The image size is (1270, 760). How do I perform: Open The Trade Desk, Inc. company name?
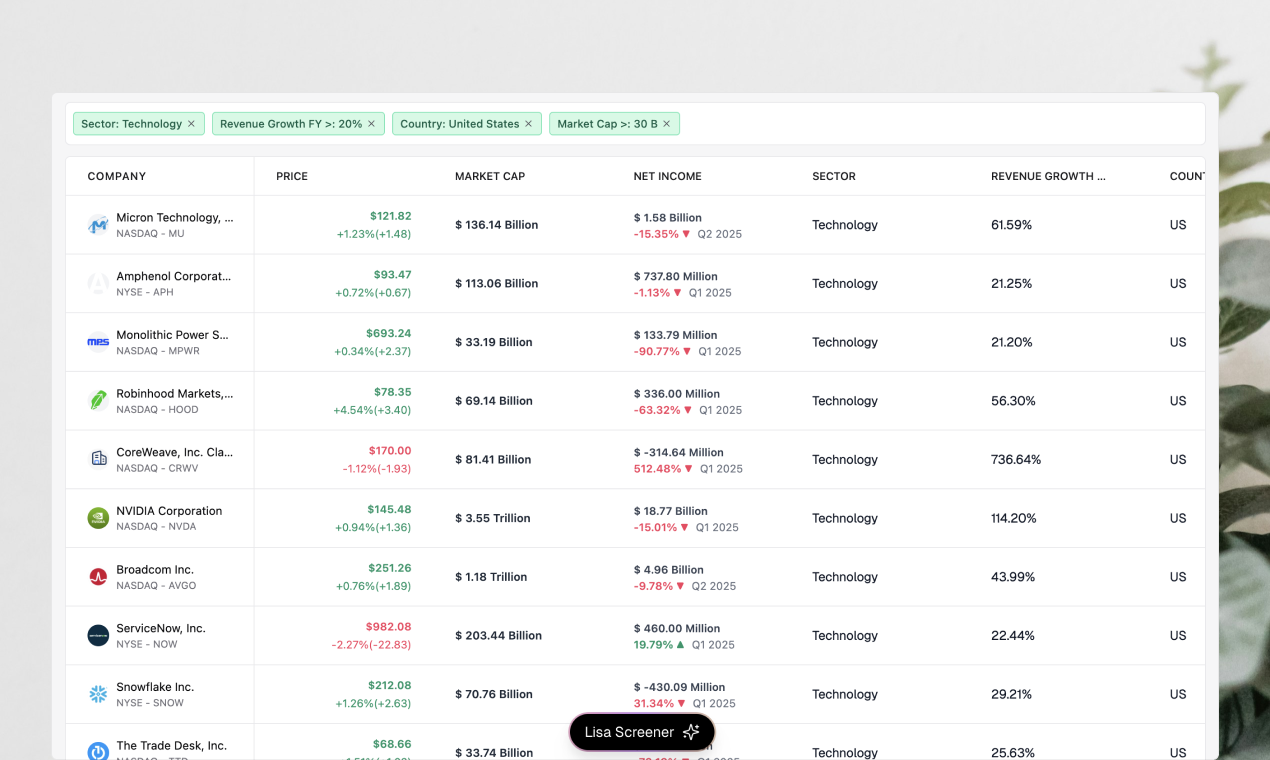pos(172,746)
